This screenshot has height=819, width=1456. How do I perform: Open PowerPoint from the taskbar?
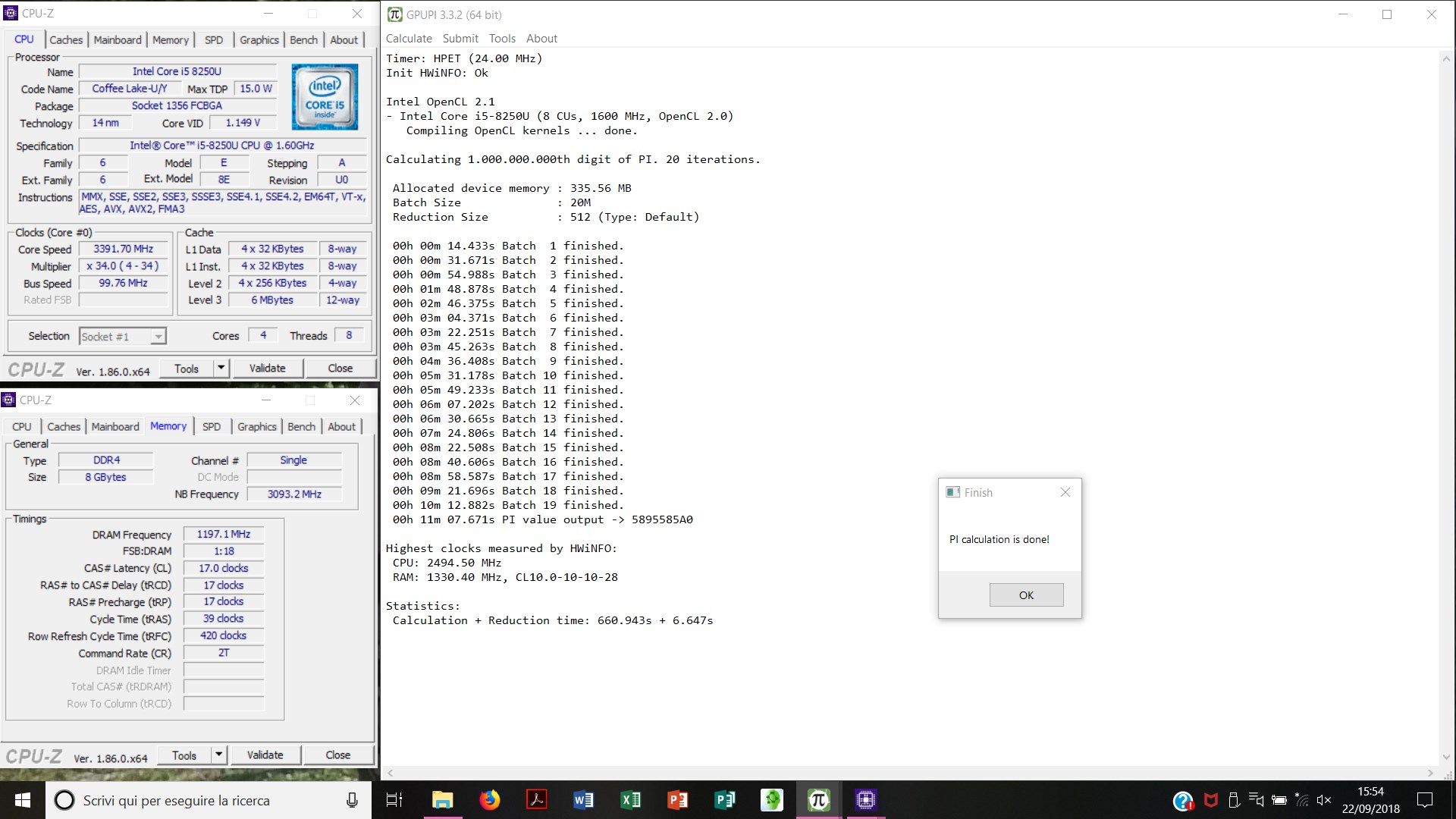coord(677,800)
